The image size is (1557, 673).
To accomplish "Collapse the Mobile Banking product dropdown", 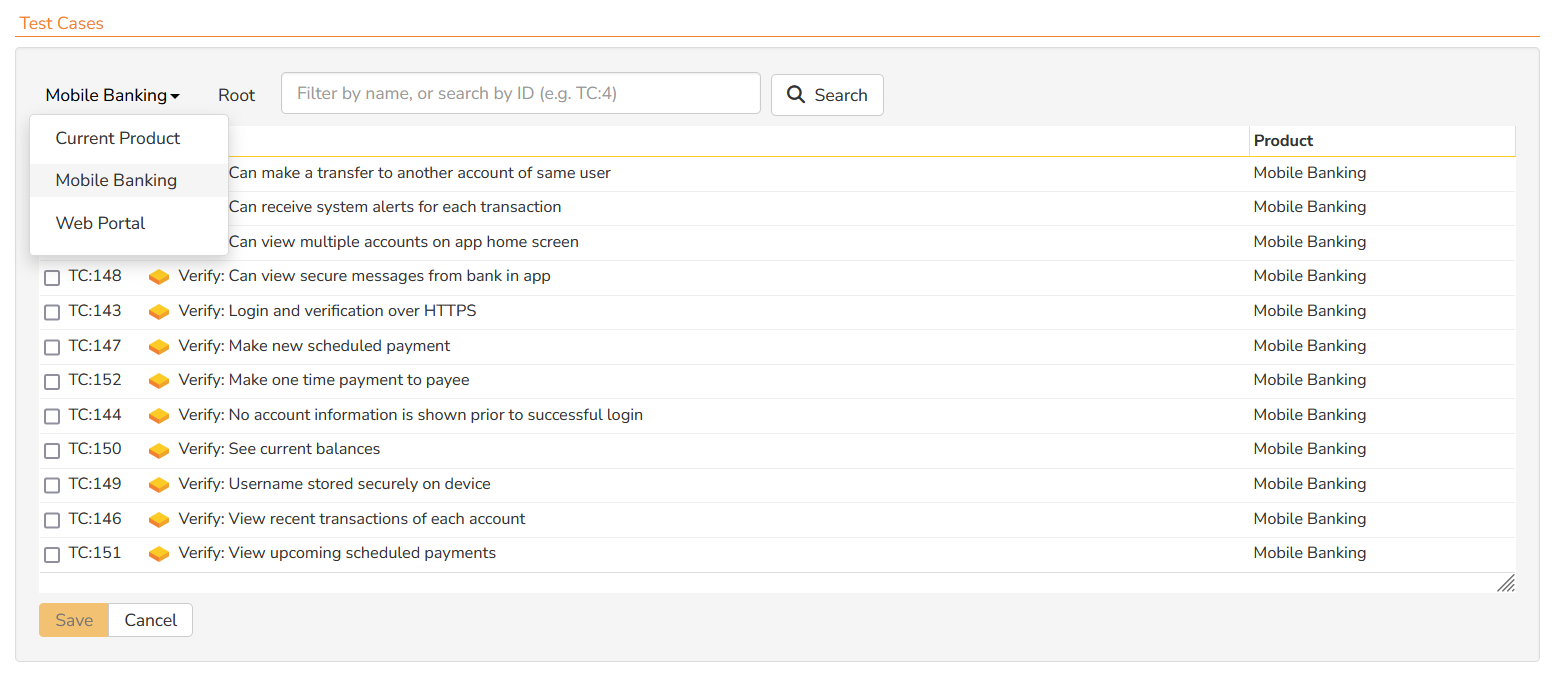I will pos(112,96).
